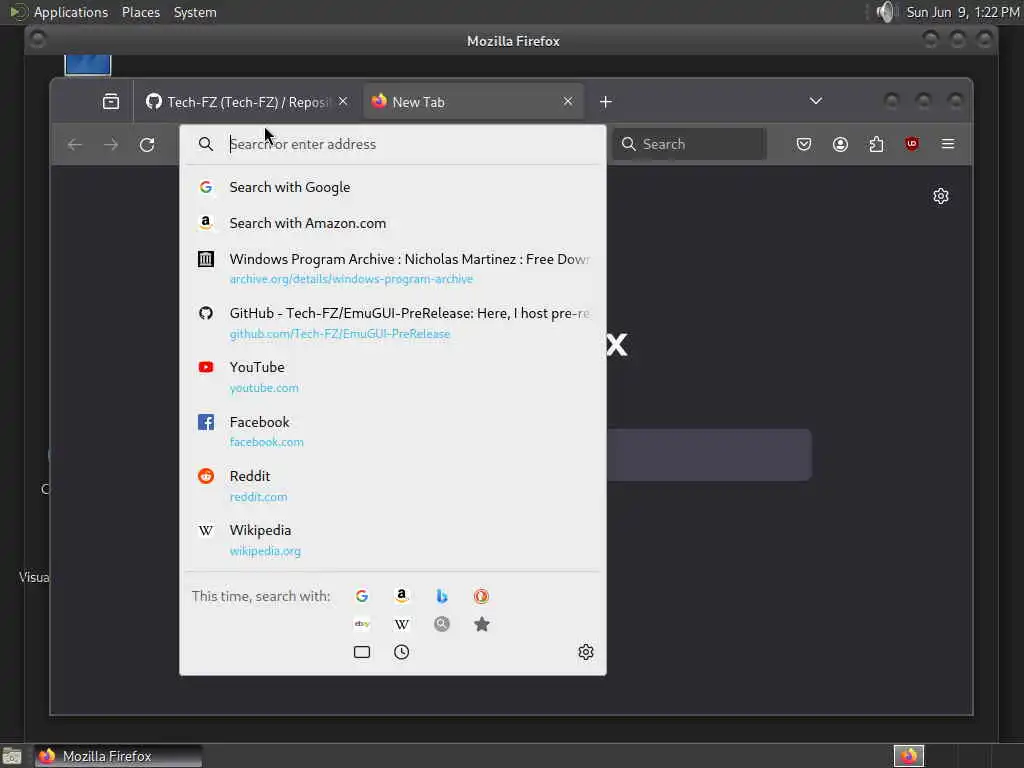Open the Reddit suggestion

pos(392,485)
